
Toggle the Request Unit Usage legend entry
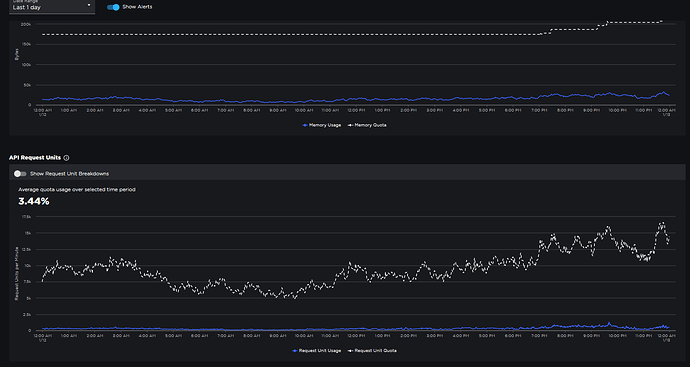(x=316, y=351)
